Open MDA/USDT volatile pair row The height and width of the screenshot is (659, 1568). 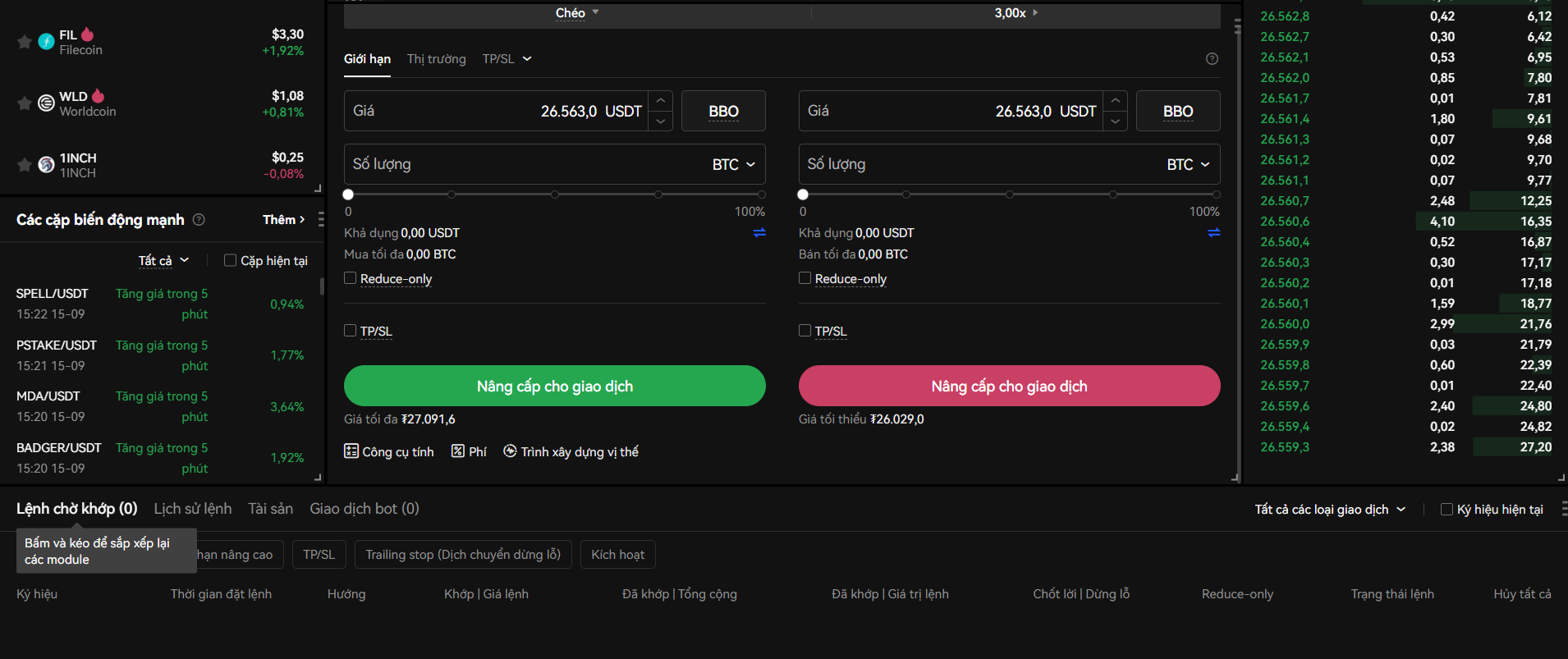click(x=160, y=406)
